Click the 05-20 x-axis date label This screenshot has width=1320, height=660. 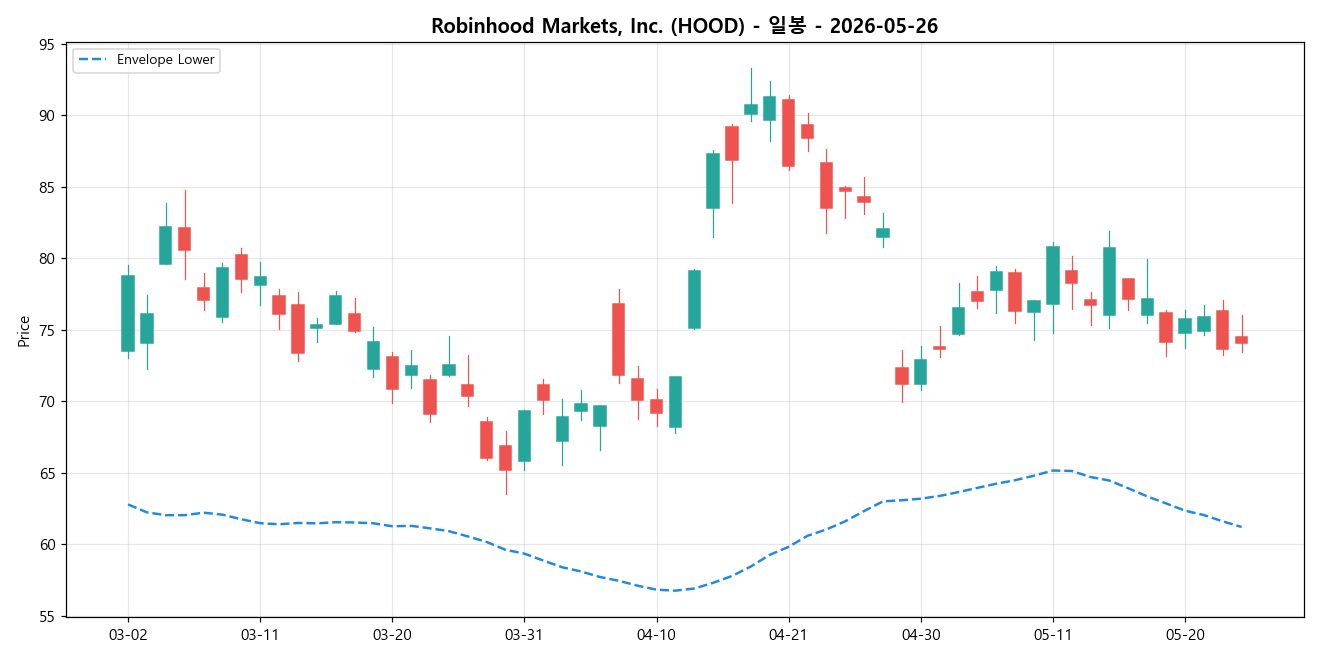1185,634
